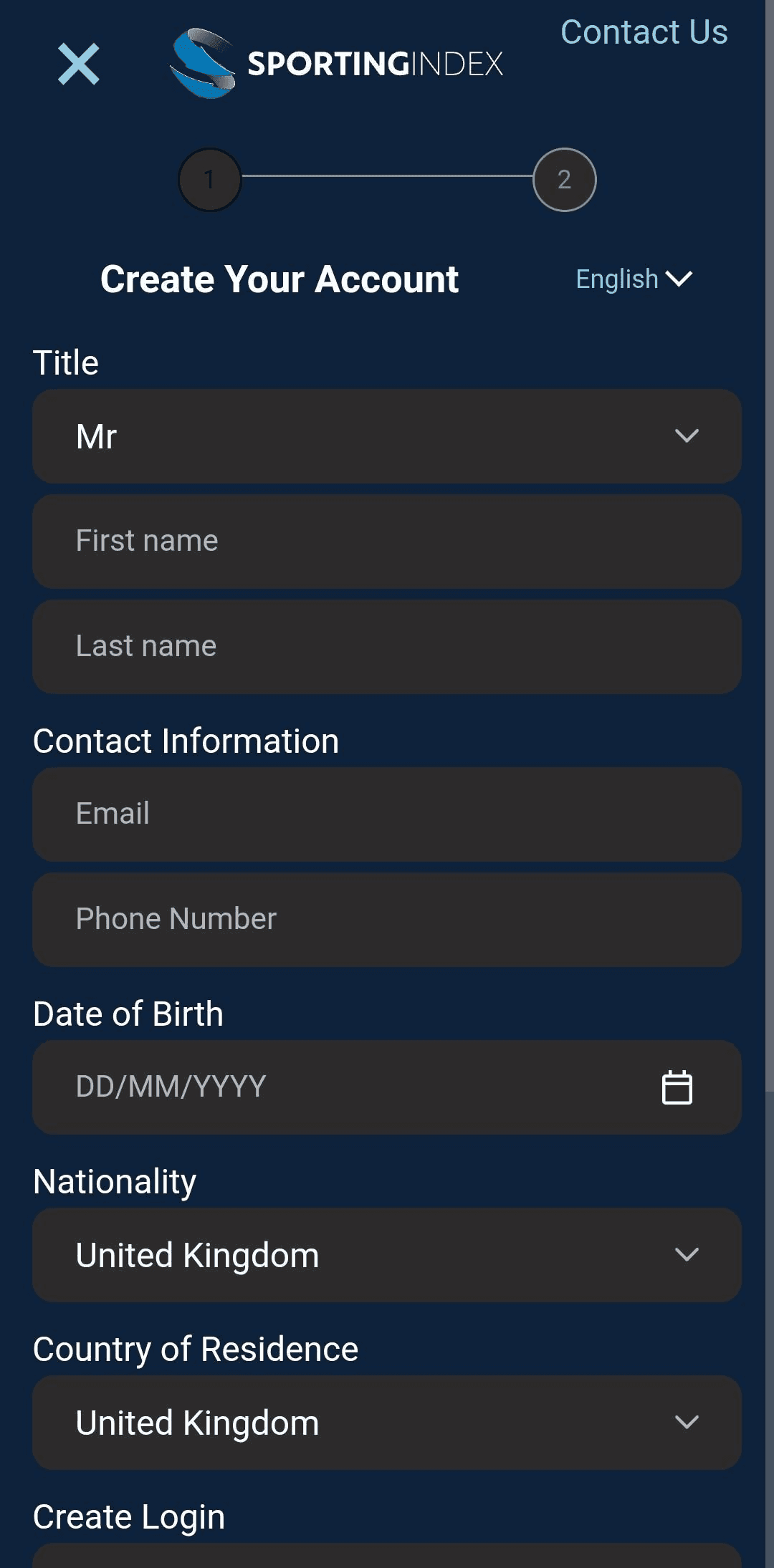The width and height of the screenshot is (774, 1568).
Task: Click the Nationality chevron arrow
Action: 687,1255
